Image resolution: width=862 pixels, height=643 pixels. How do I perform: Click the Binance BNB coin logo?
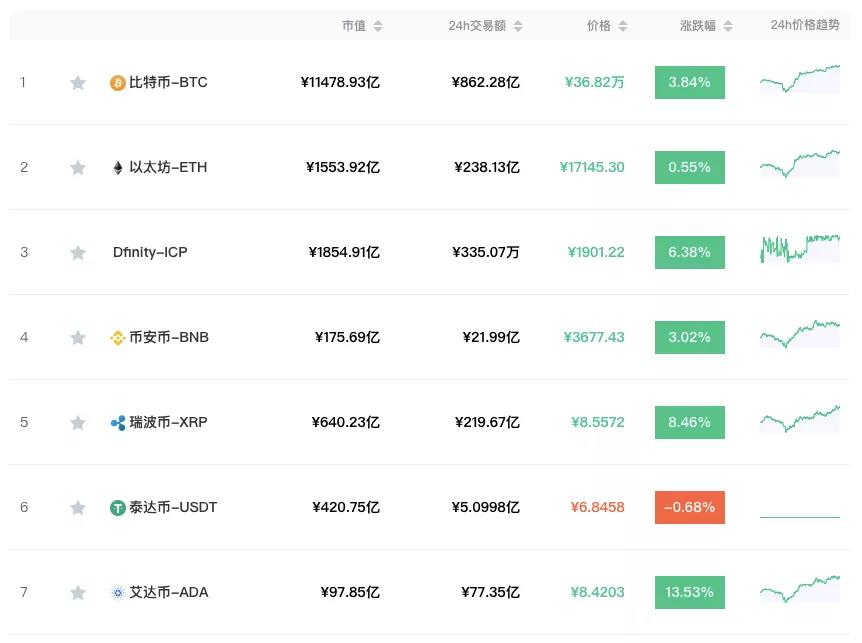(x=118, y=337)
